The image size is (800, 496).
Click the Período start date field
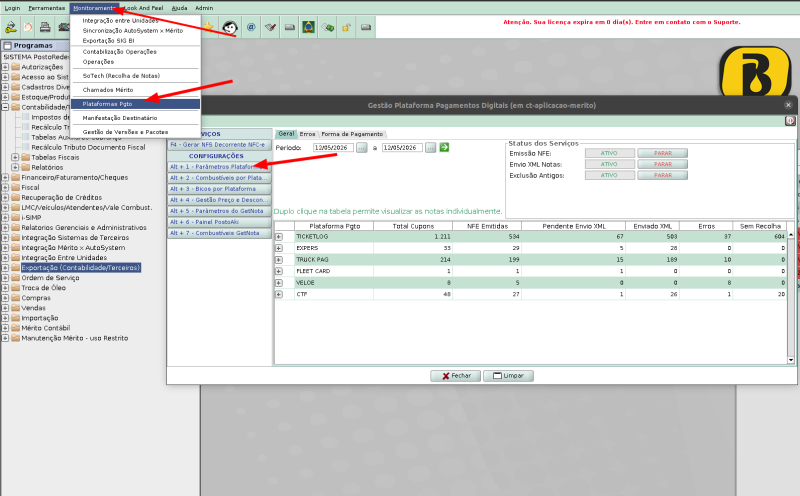coord(334,147)
